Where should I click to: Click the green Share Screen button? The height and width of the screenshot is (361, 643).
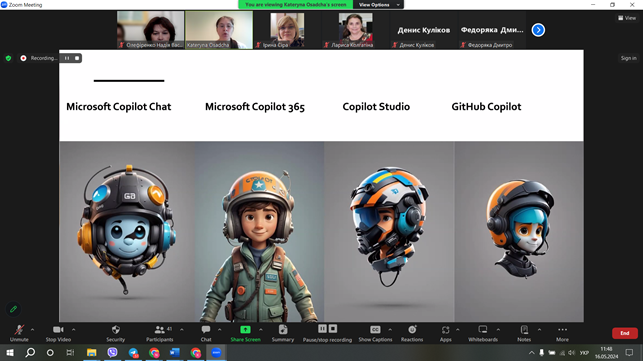pyautogui.click(x=245, y=333)
